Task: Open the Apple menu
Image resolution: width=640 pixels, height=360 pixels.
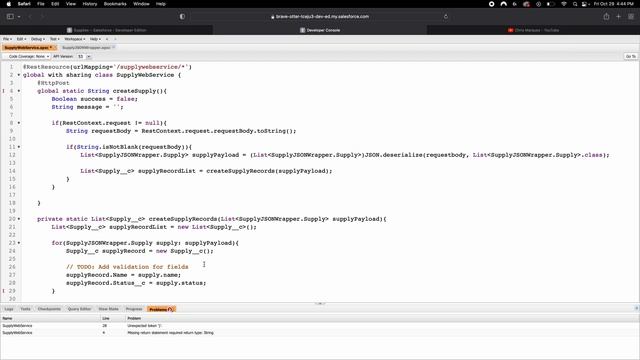Action: 9,4
